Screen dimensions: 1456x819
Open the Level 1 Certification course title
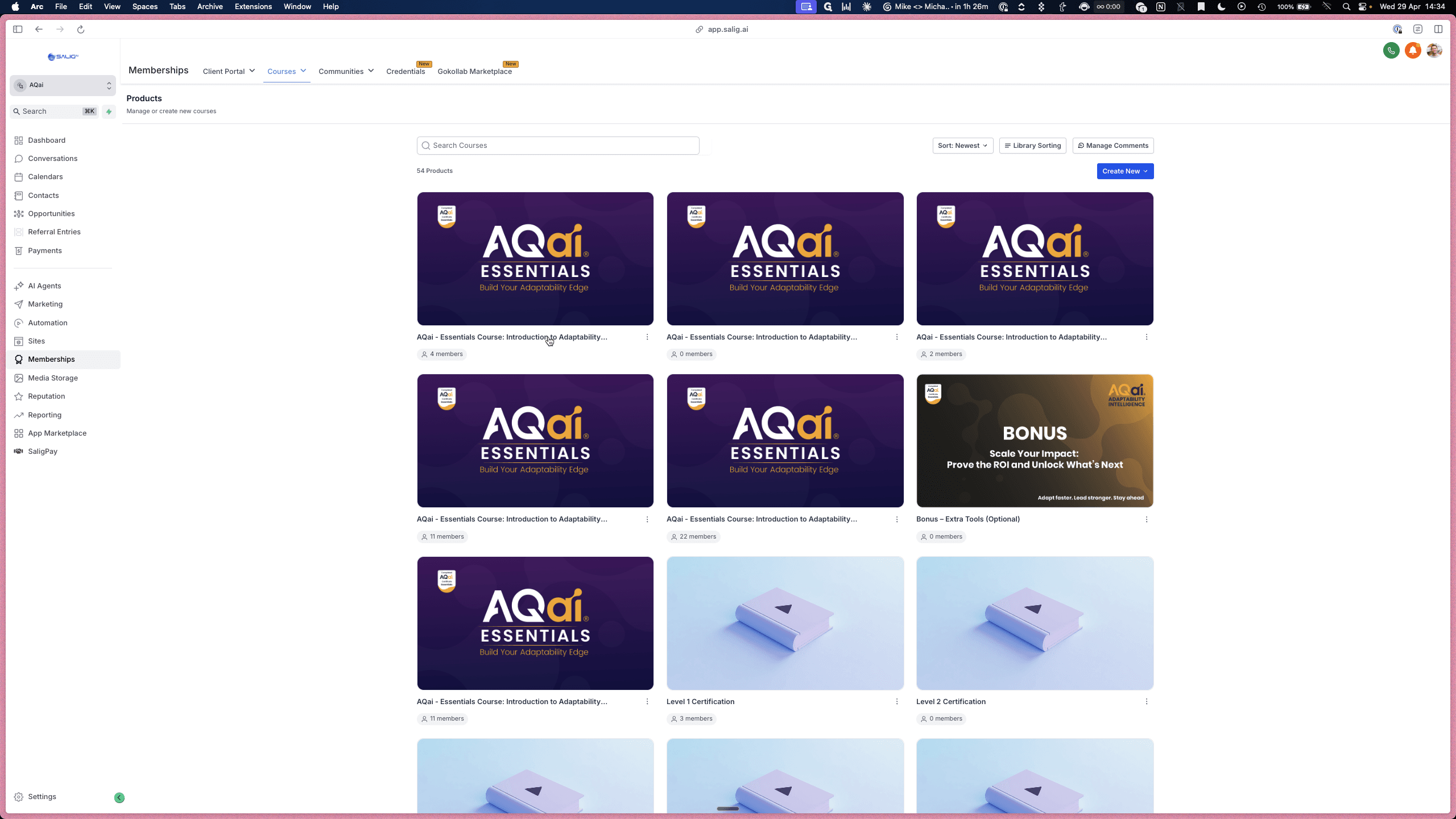[x=700, y=702]
